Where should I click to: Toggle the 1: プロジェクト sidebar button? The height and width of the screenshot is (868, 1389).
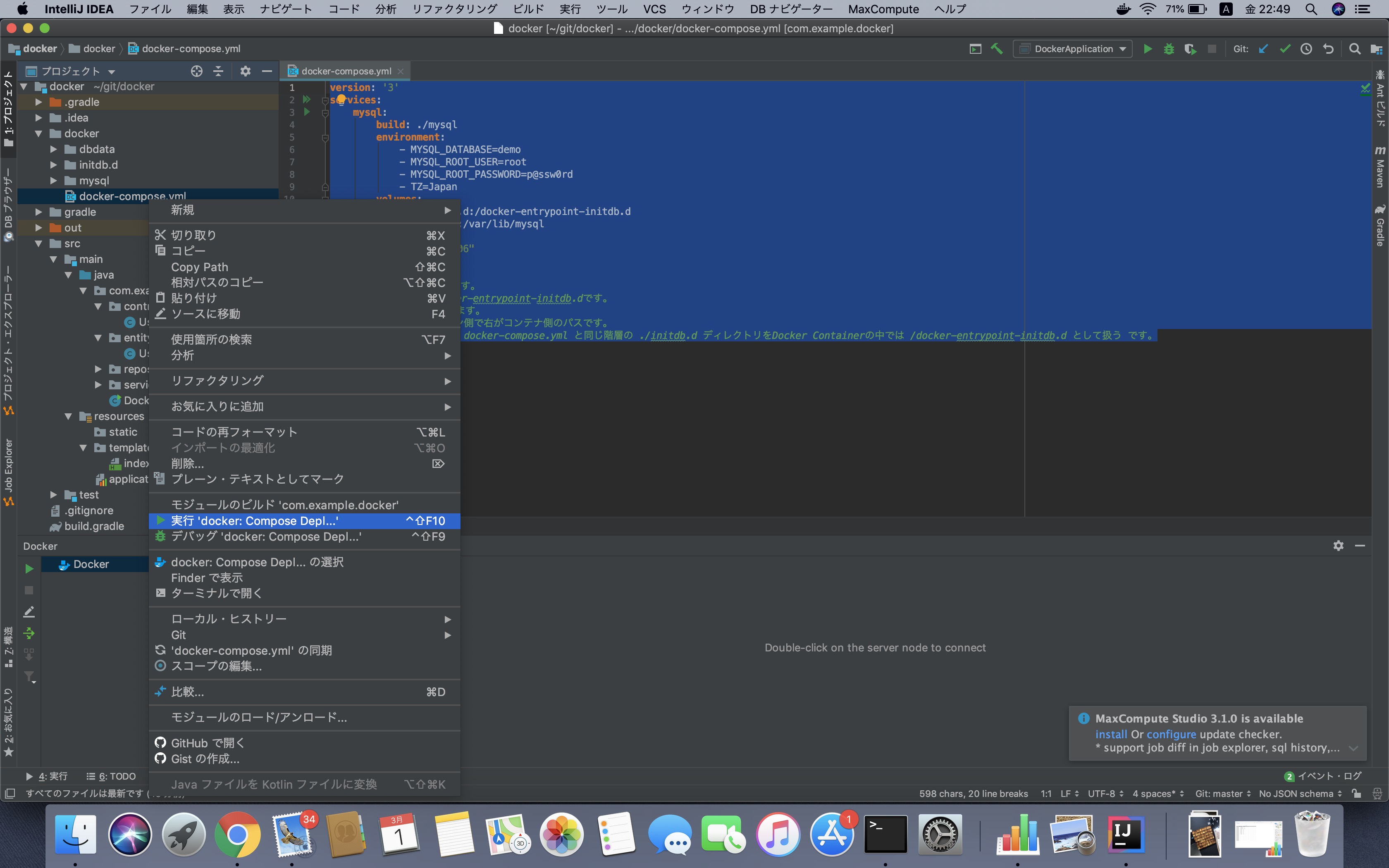[x=9, y=108]
